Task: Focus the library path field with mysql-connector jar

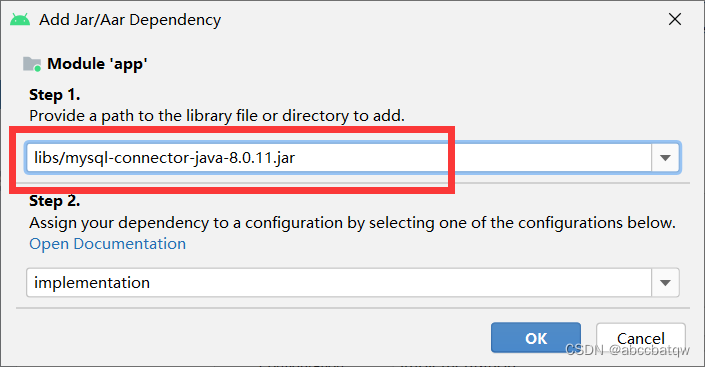Action: pos(339,158)
